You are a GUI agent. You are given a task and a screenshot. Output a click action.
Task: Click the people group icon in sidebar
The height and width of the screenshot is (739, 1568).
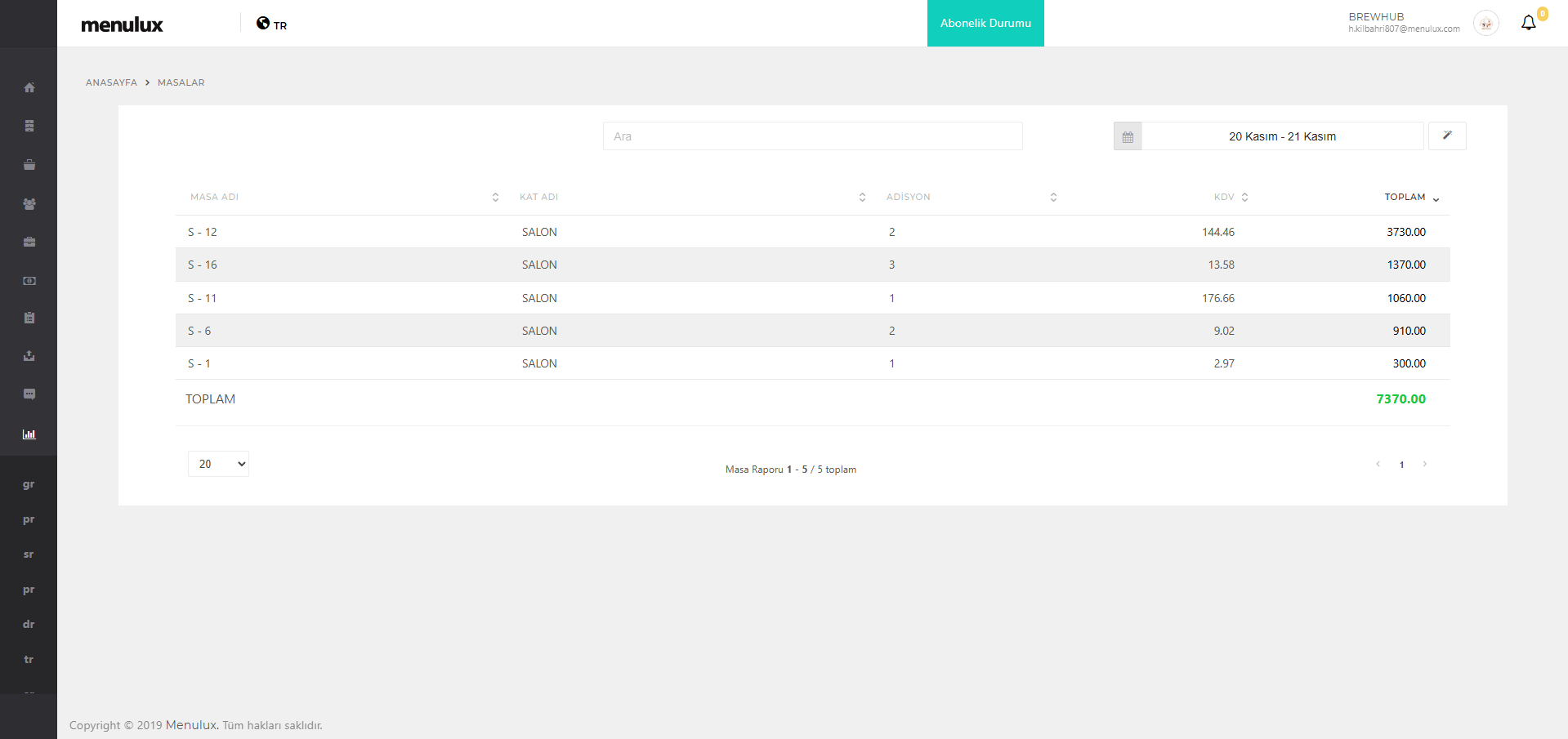(x=29, y=204)
